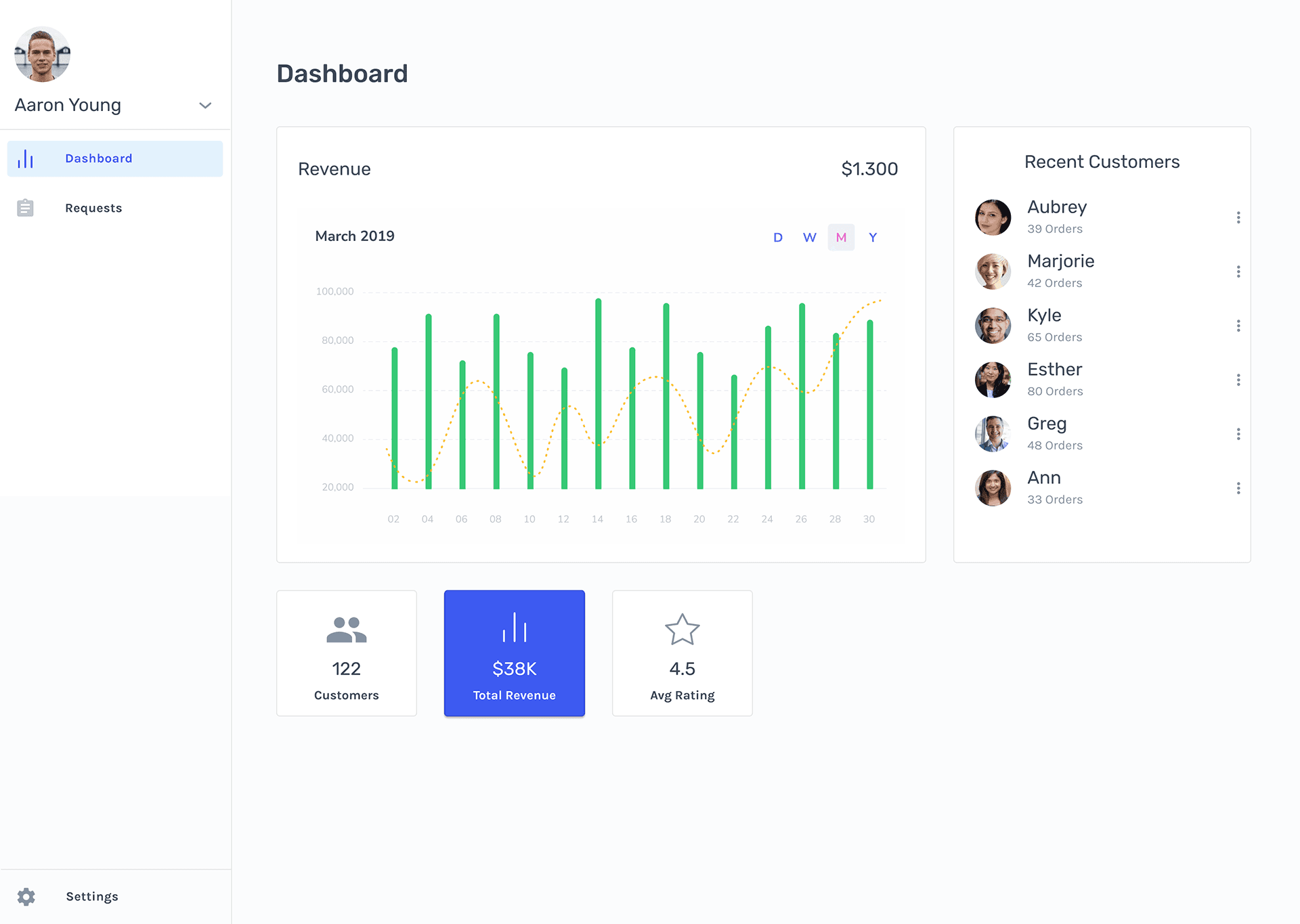The height and width of the screenshot is (924, 1300).
Task: Open more options menu for Aubrey
Action: (x=1238, y=217)
